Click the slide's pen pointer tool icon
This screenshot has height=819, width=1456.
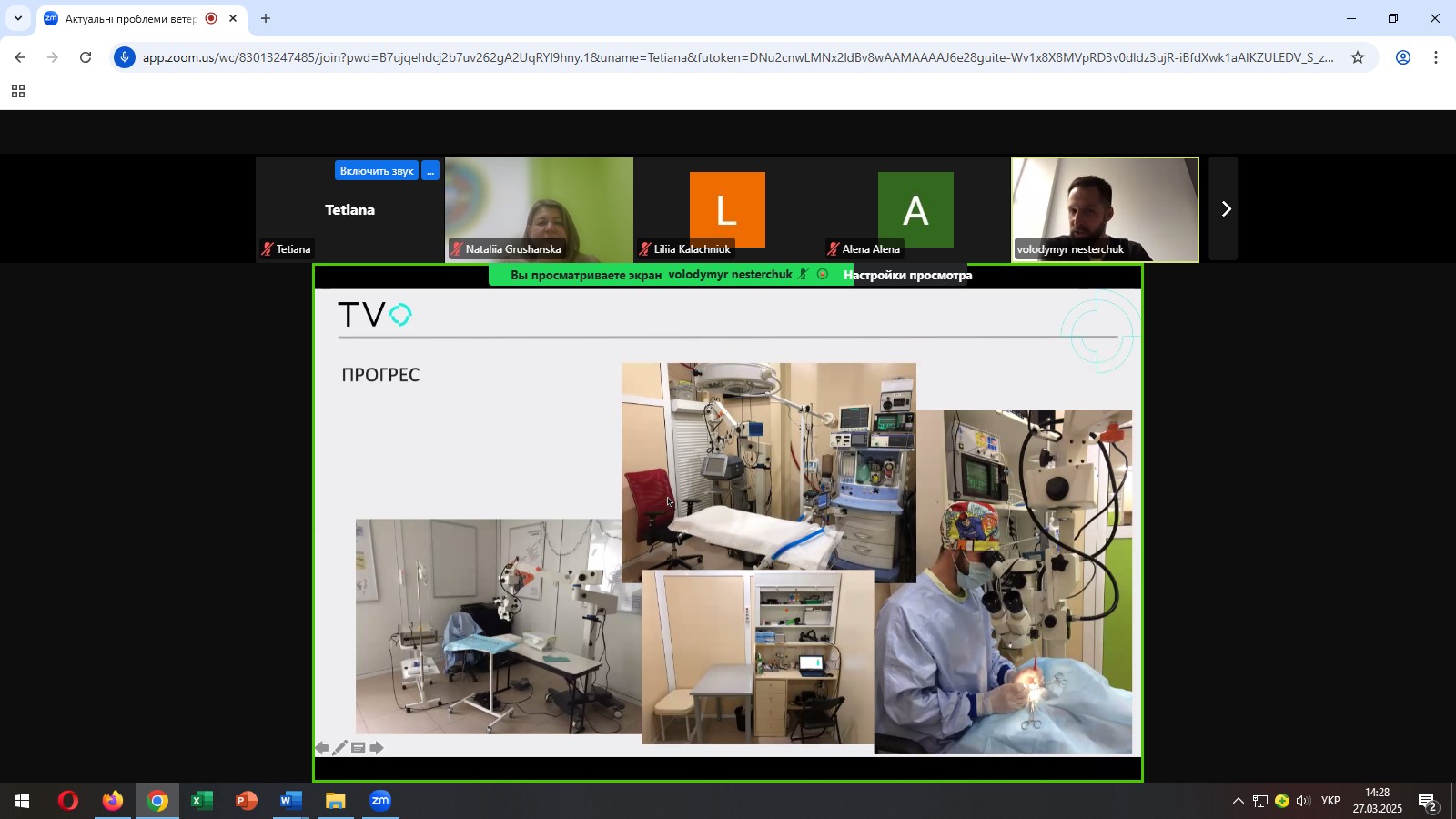pos(339,748)
